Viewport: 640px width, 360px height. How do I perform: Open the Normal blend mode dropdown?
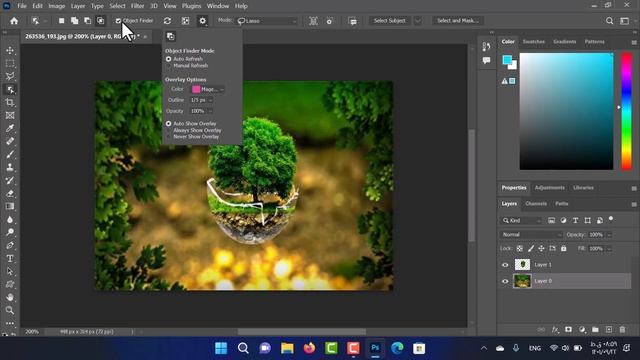(531, 235)
